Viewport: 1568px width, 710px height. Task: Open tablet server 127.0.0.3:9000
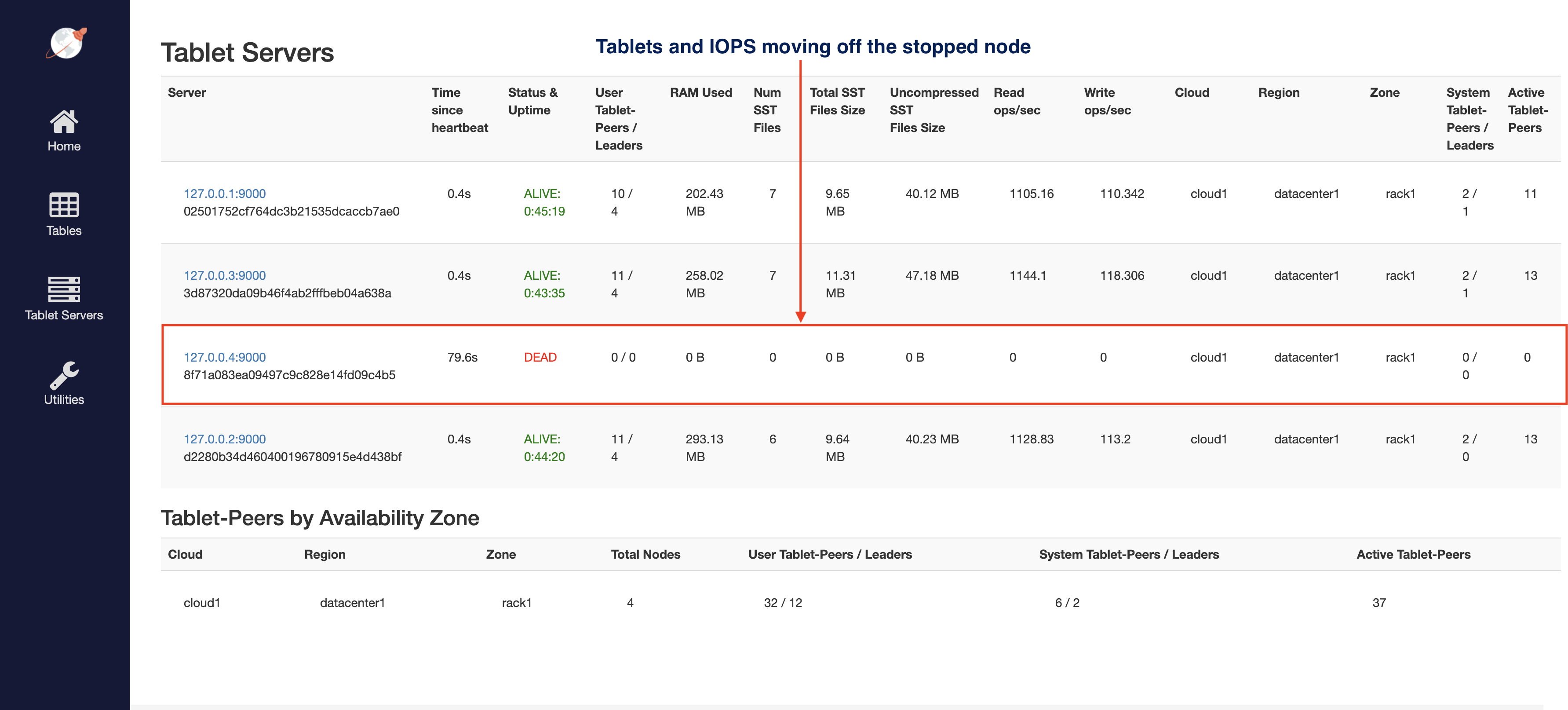click(x=225, y=275)
